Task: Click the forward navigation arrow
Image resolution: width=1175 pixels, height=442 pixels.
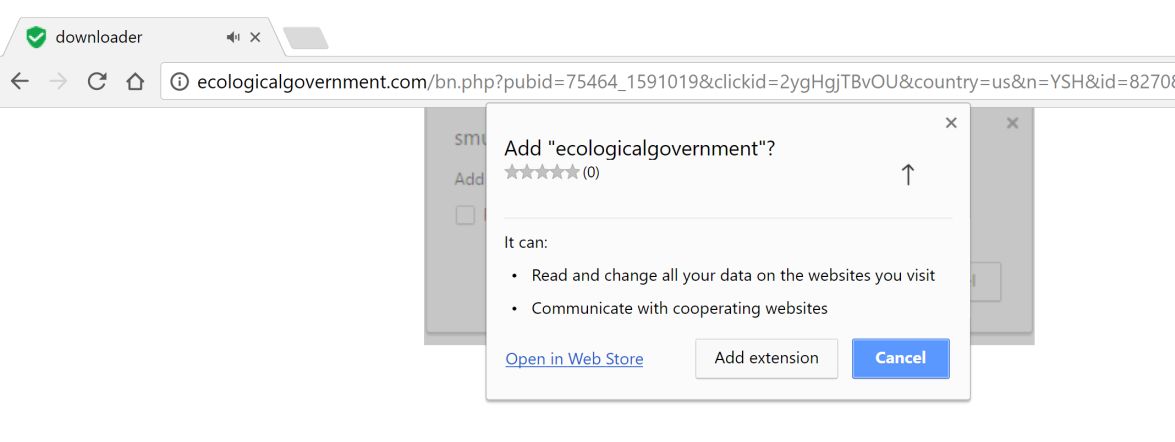Action: (x=58, y=82)
